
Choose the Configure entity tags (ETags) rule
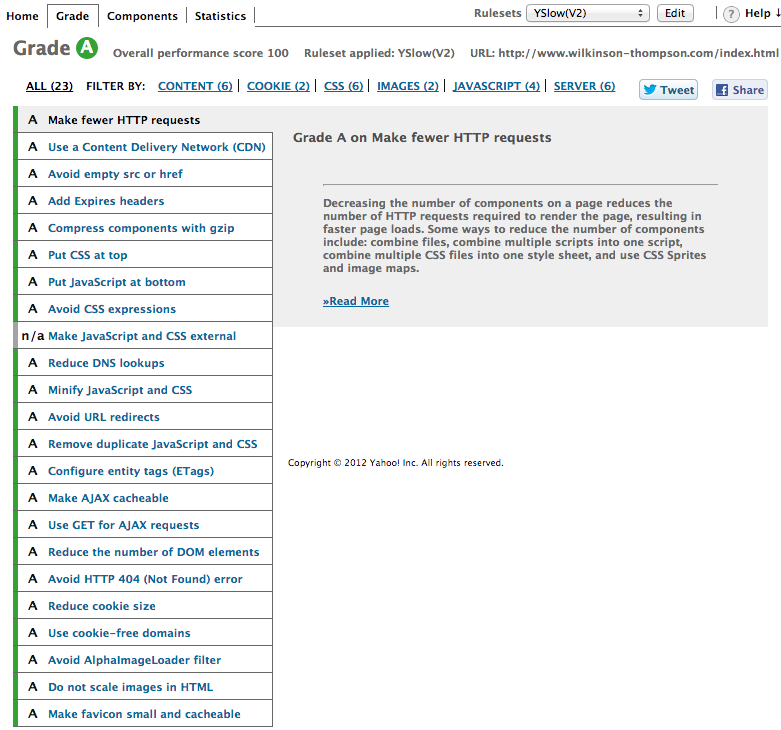click(131, 471)
